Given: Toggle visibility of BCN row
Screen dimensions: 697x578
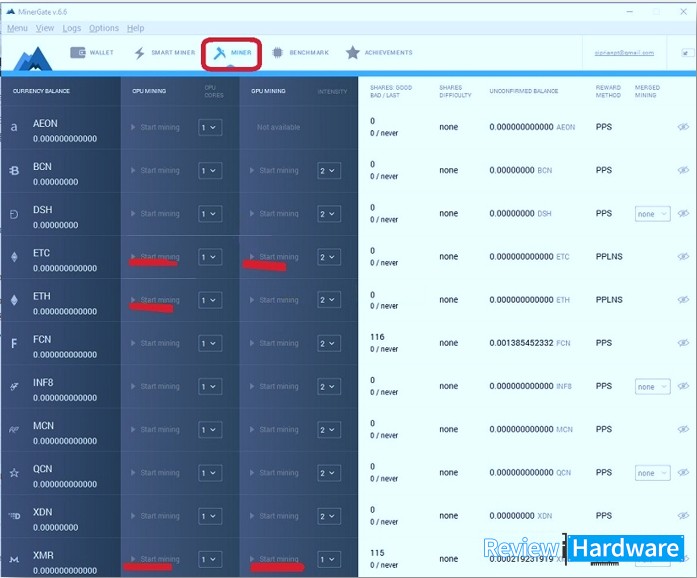Looking at the screenshot, I should point(683,170).
